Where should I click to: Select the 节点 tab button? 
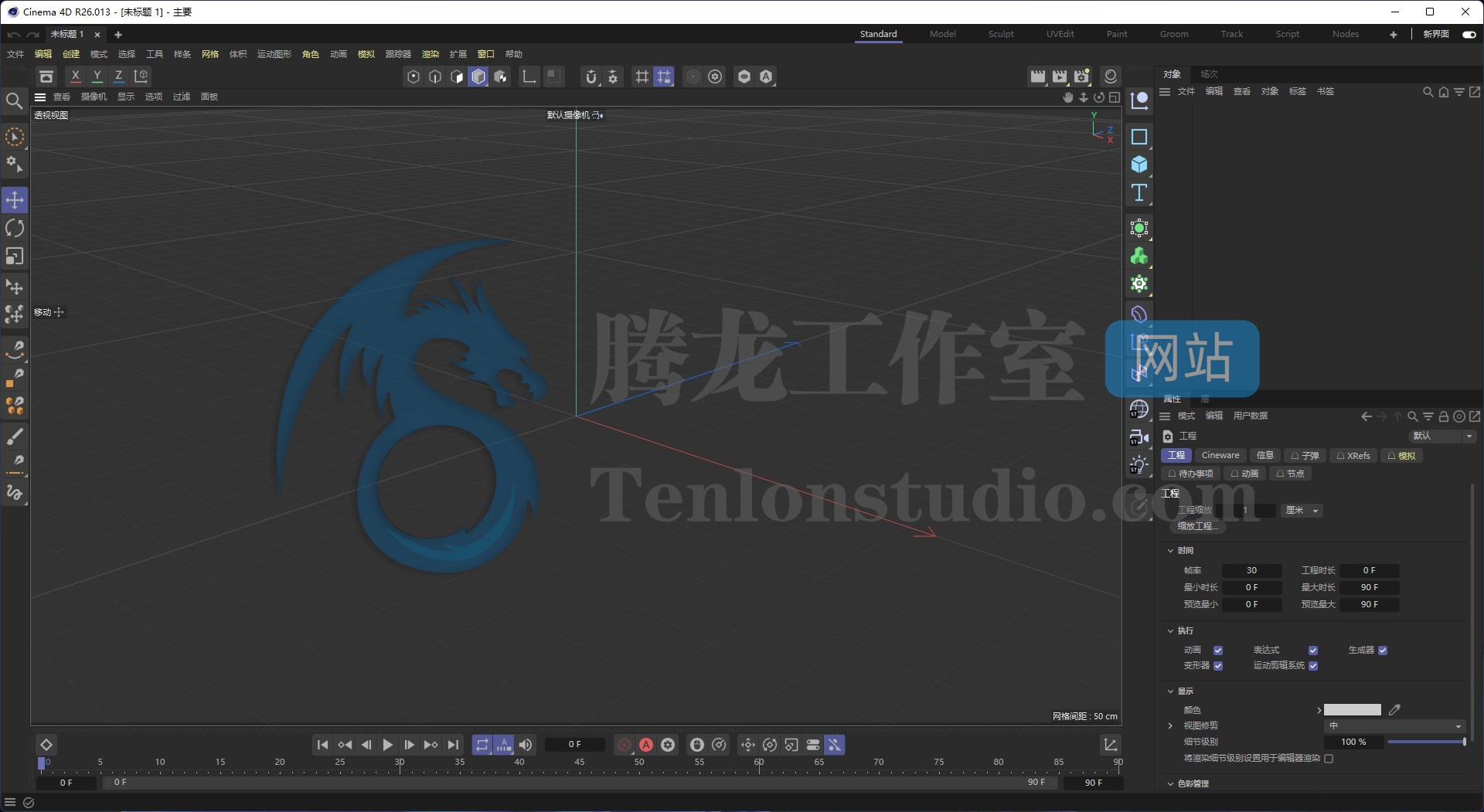coord(1290,473)
